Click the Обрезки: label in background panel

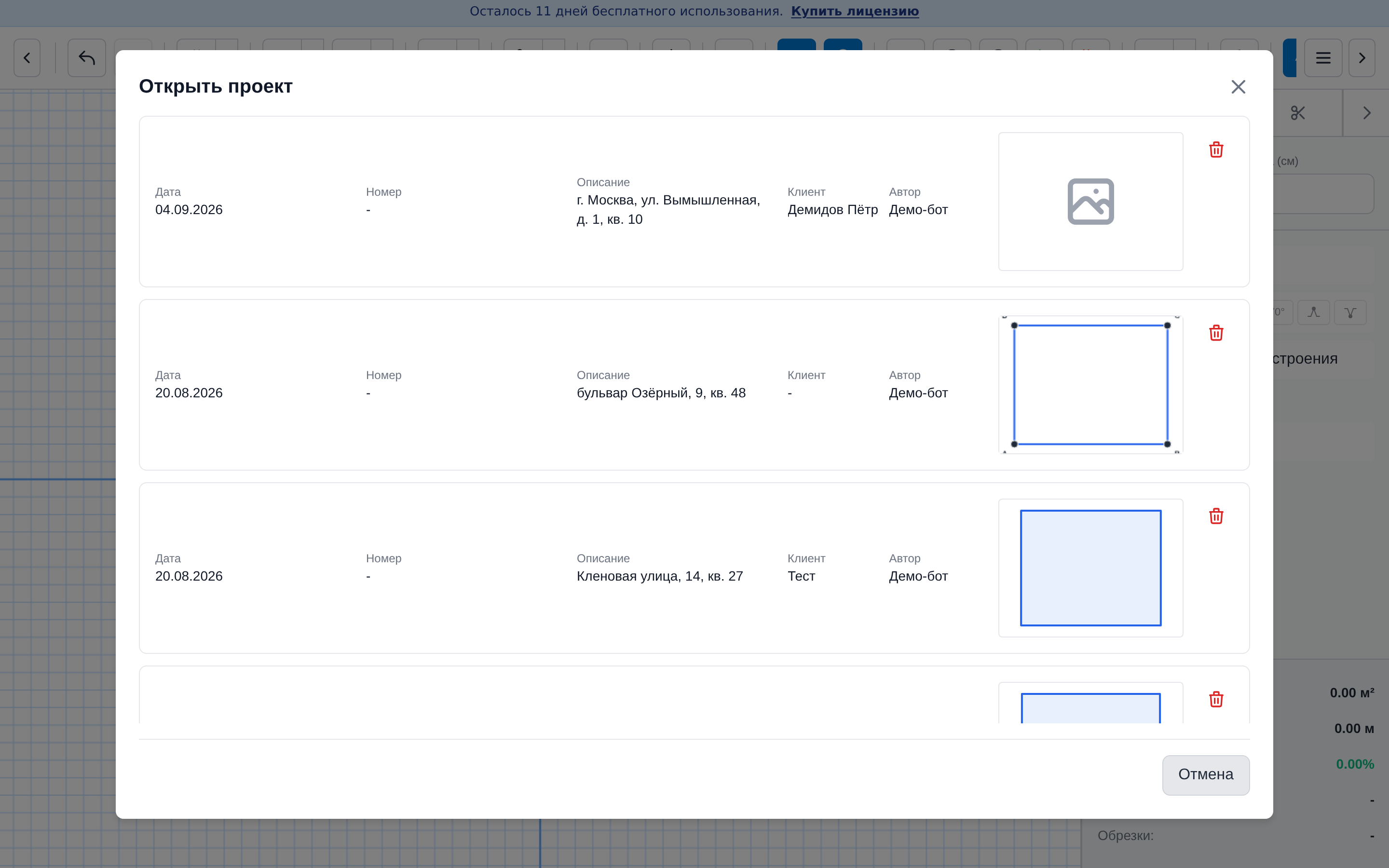click(x=1126, y=835)
